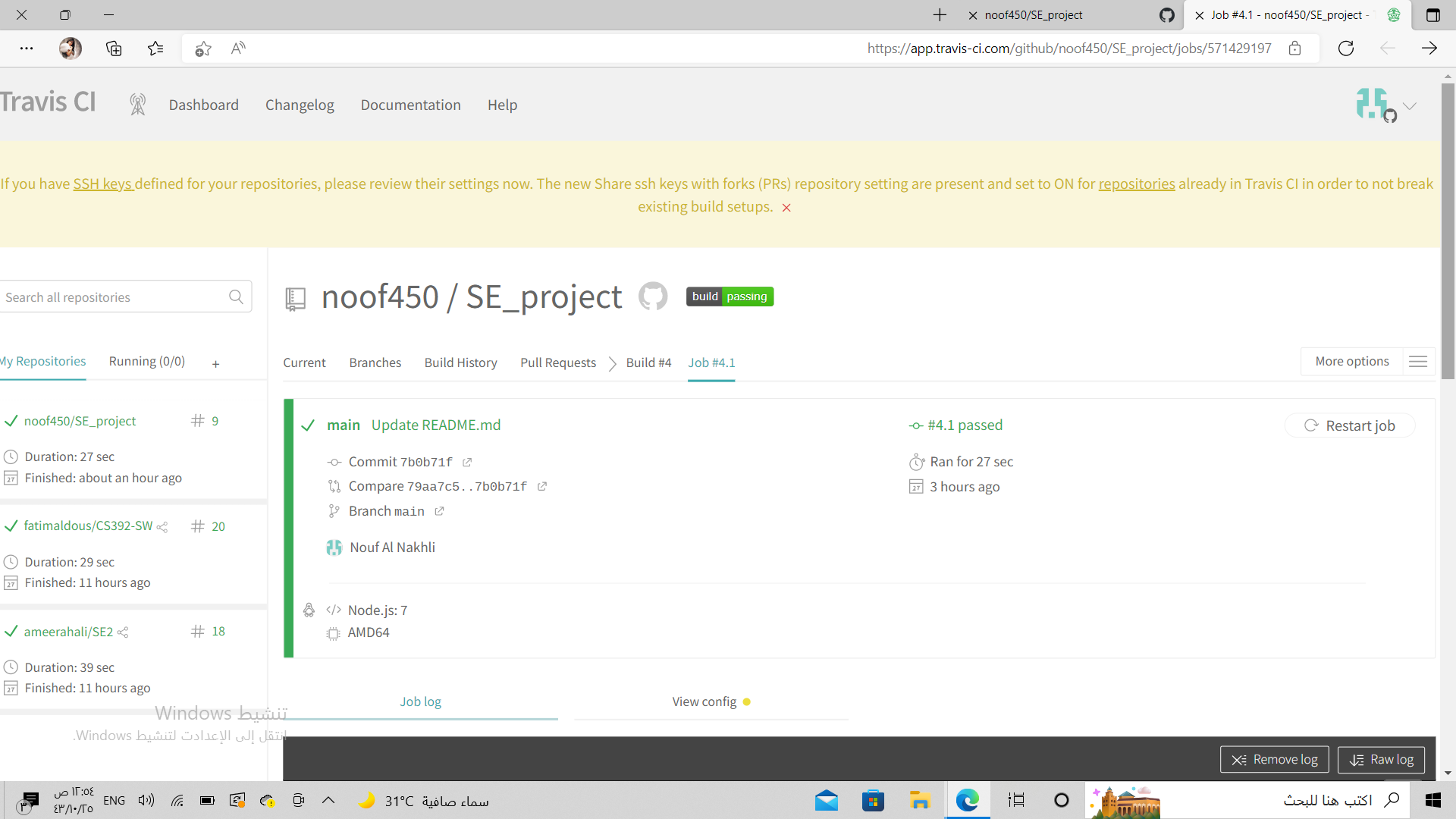Open external link next to Compare 79aa7c5..7b0b71f
This screenshot has width=1456, height=819.
[x=542, y=487]
